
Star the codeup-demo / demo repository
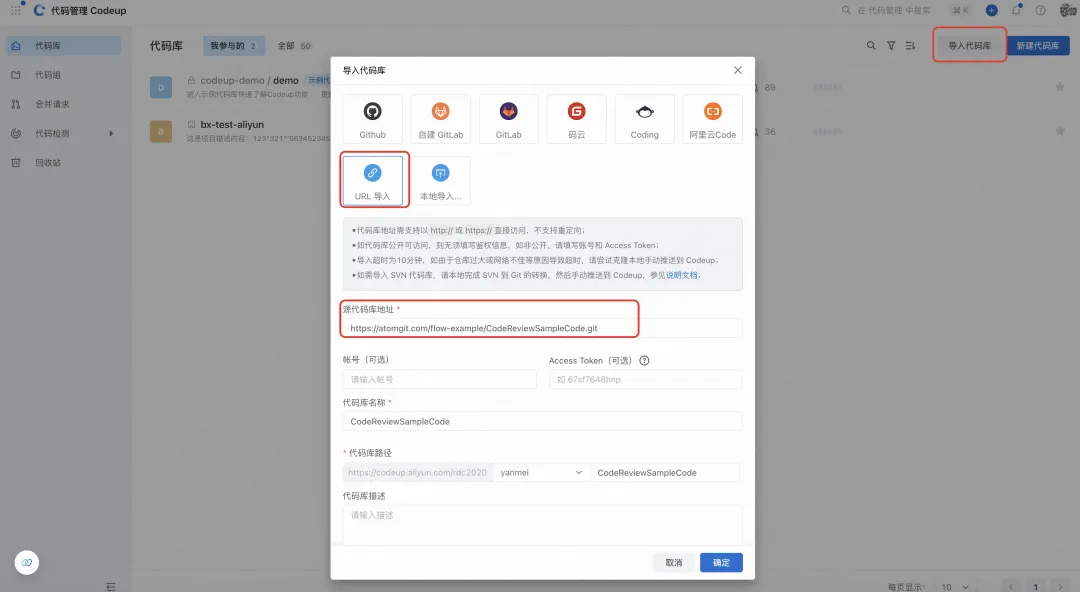click(1059, 87)
